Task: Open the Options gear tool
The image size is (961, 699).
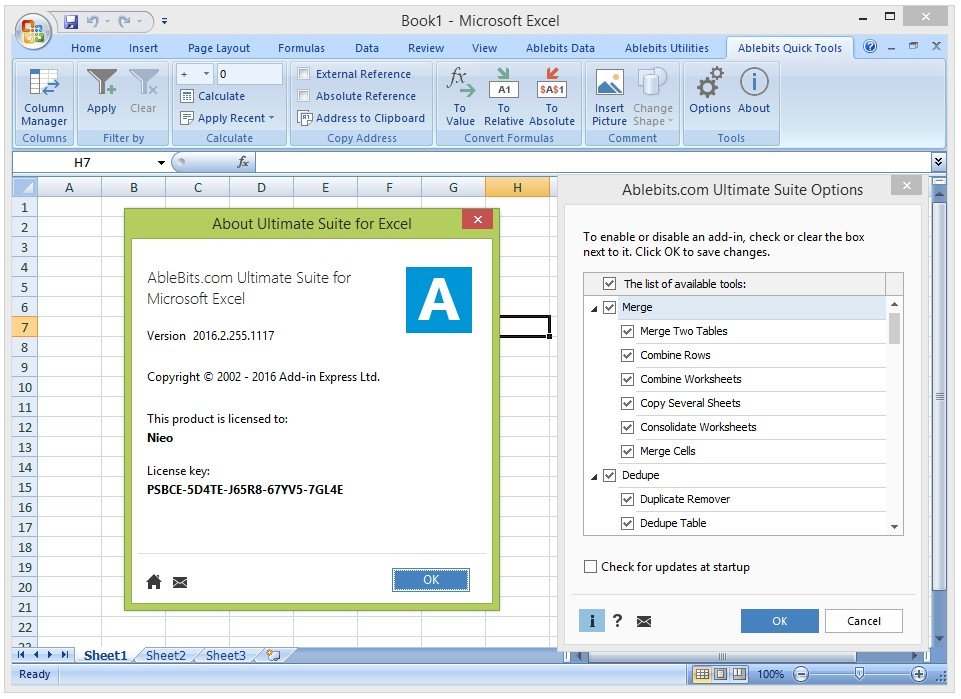Action: (x=710, y=91)
